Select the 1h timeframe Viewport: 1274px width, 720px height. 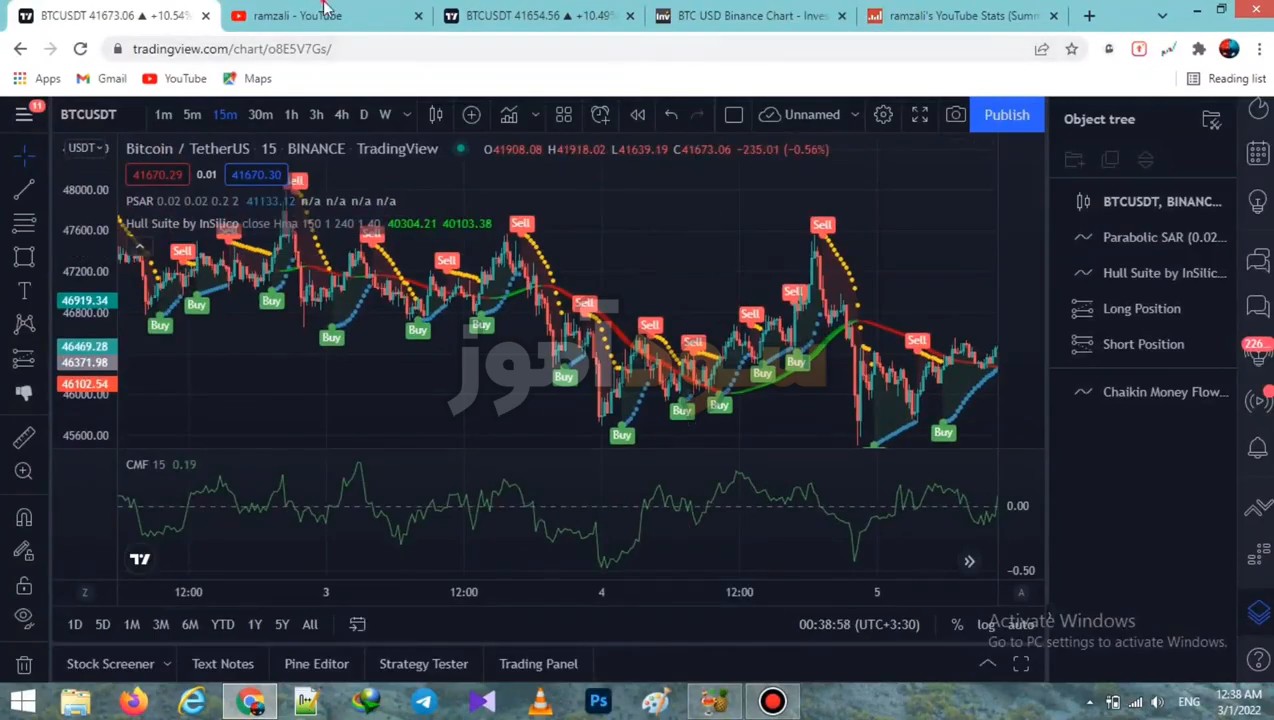291,115
